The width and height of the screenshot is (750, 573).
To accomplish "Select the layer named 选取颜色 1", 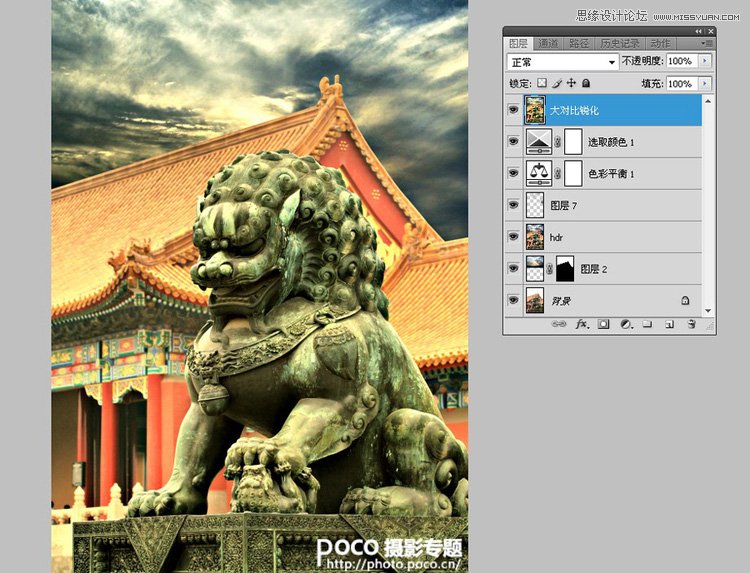I will coord(604,142).
